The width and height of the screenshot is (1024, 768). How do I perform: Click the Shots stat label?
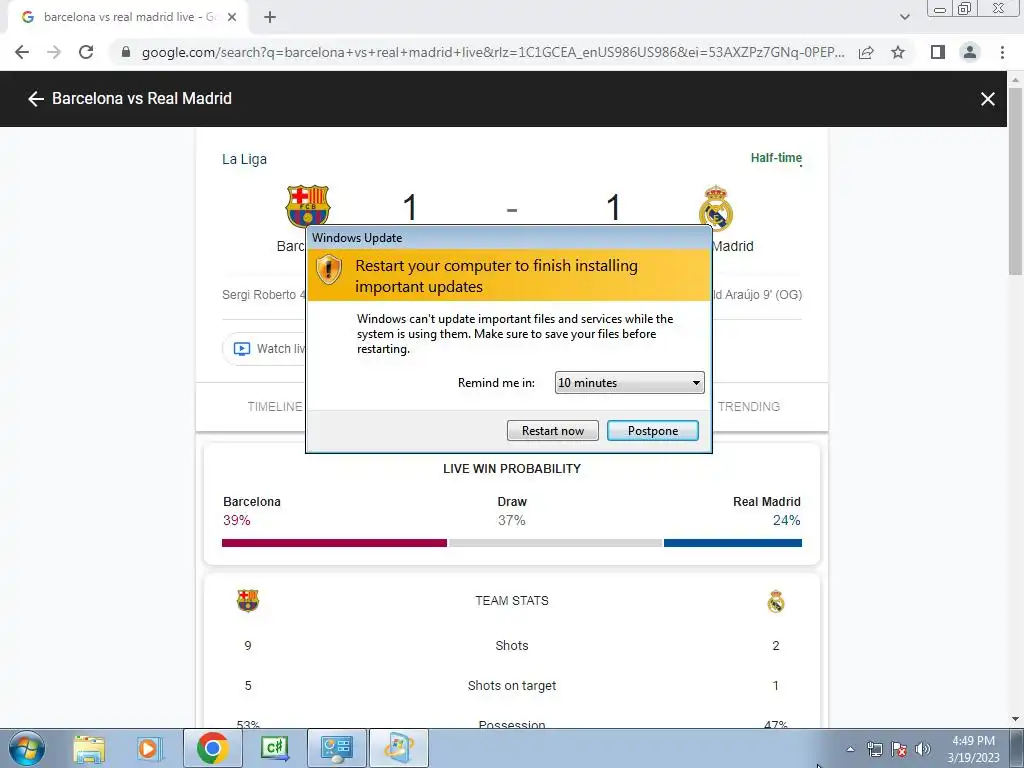(x=511, y=646)
